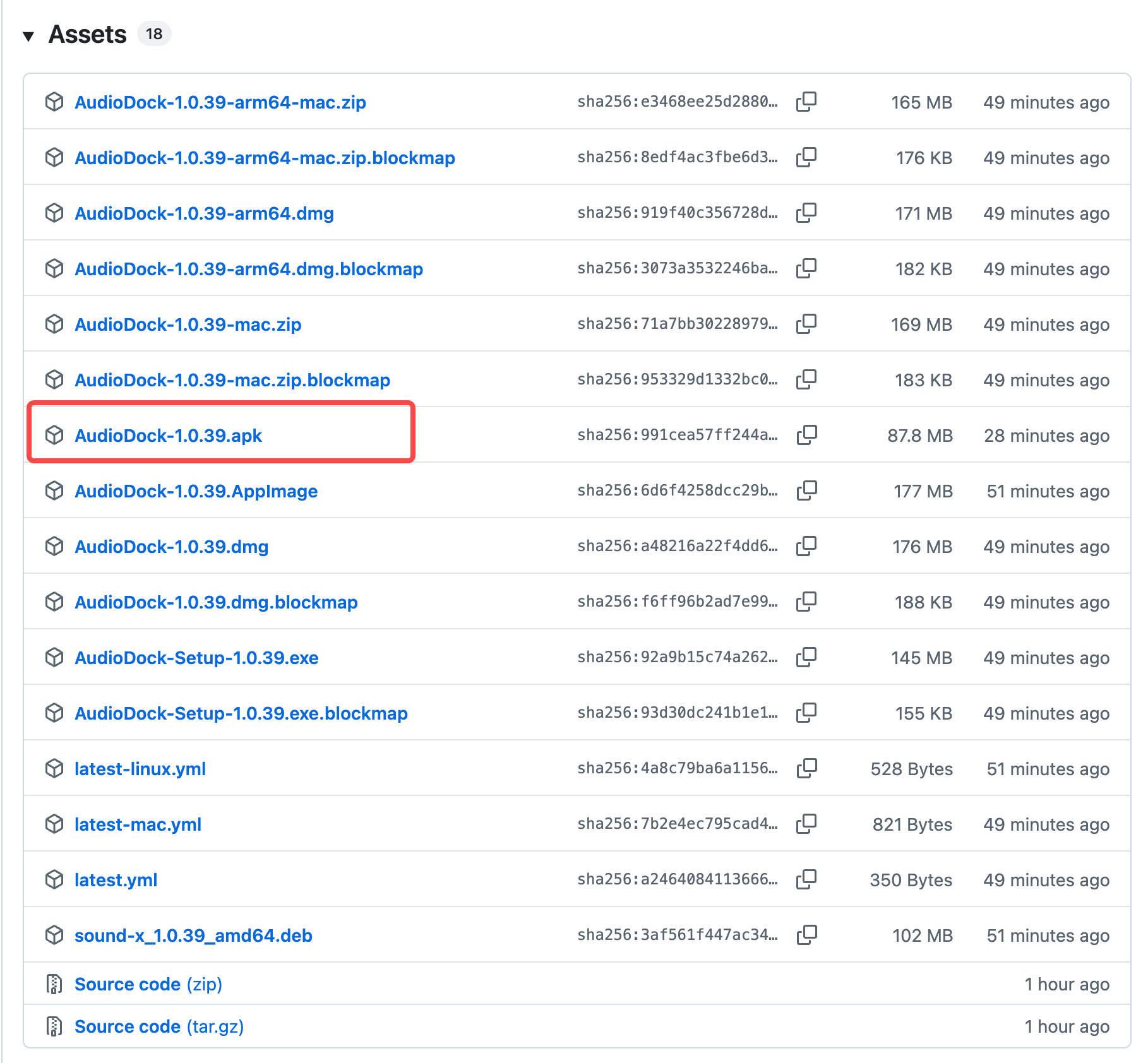Click the "188 KB" file size
Viewport: 1148px width, 1063px height.
924,602
